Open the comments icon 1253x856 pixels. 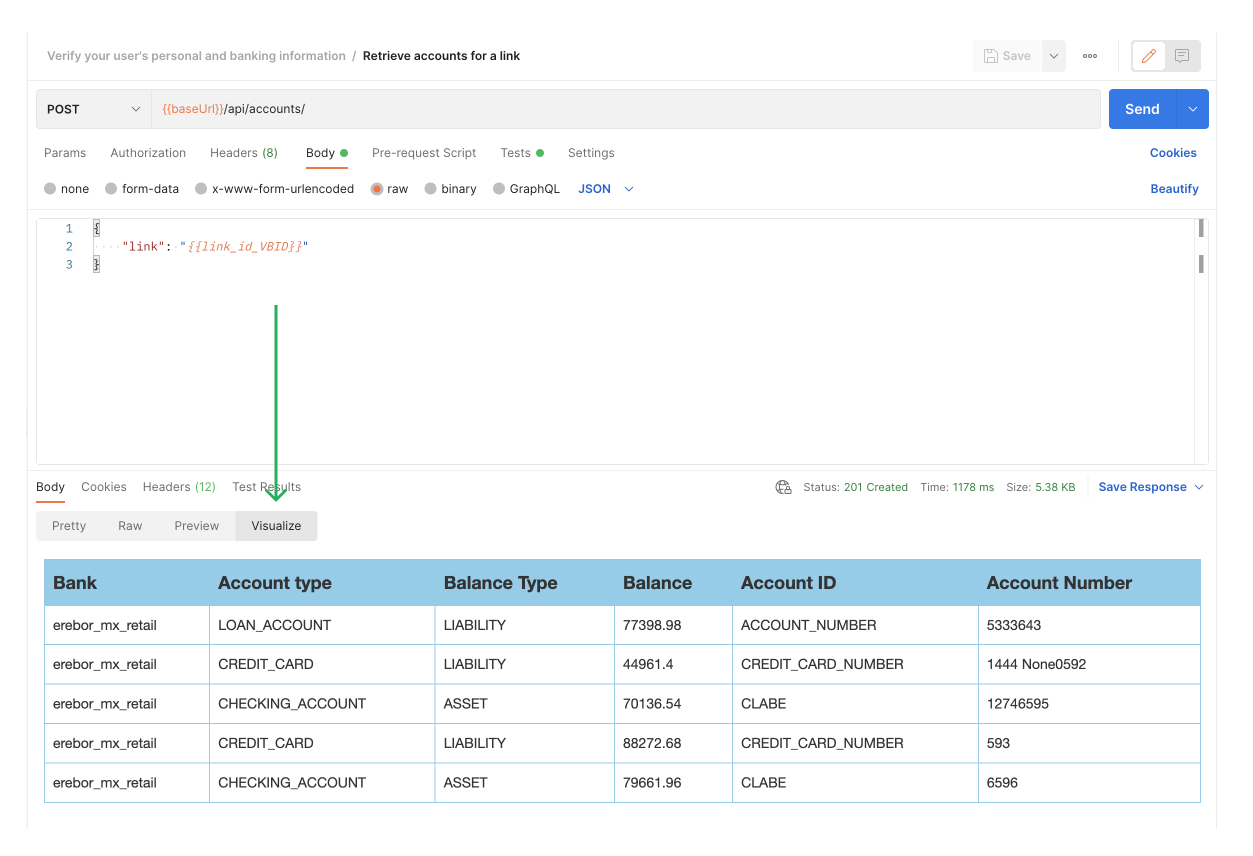tap(1182, 56)
